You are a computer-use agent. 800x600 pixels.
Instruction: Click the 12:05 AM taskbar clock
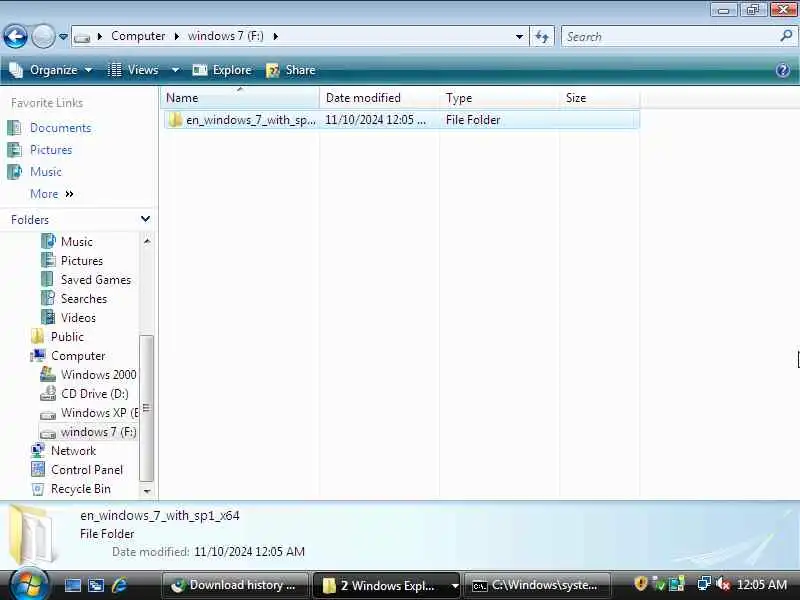tap(761, 585)
